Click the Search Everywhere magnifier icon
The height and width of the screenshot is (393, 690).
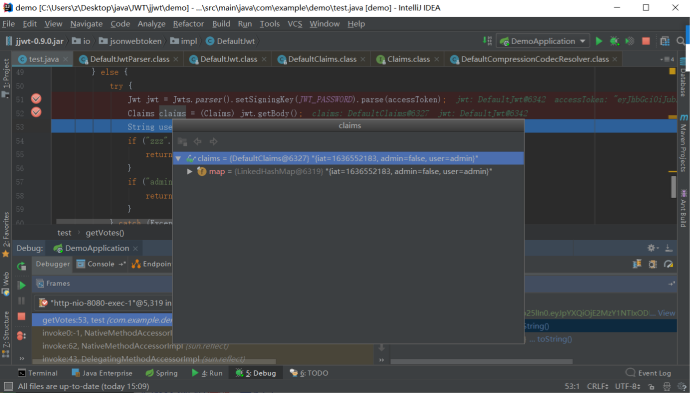[x=681, y=41]
